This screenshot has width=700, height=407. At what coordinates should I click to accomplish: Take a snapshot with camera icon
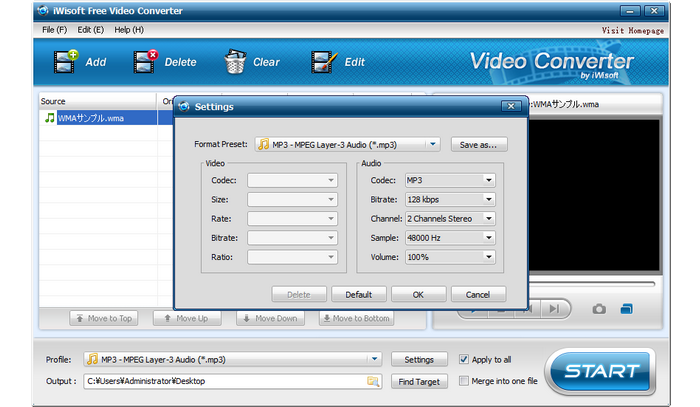pos(598,309)
